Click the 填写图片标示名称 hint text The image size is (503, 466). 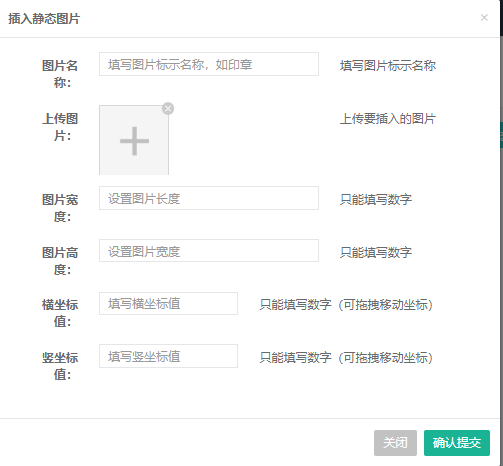coord(388,66)
